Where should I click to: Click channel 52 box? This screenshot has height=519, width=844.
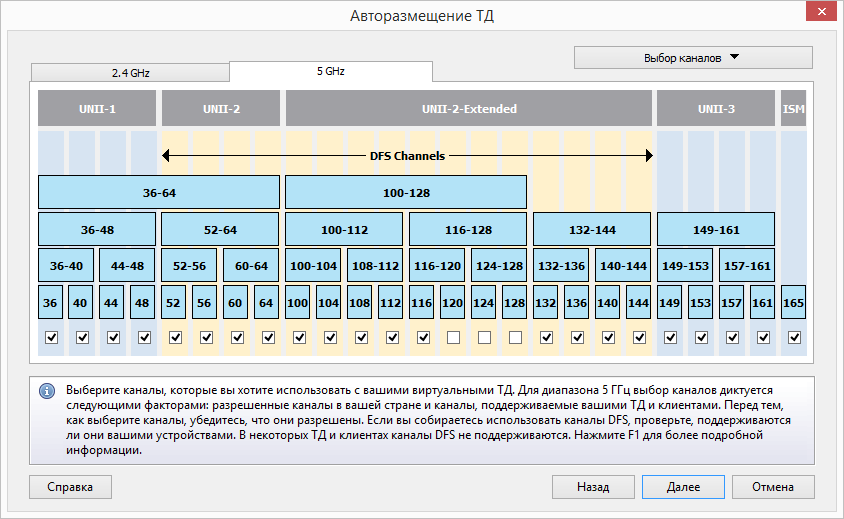point(173,303)
